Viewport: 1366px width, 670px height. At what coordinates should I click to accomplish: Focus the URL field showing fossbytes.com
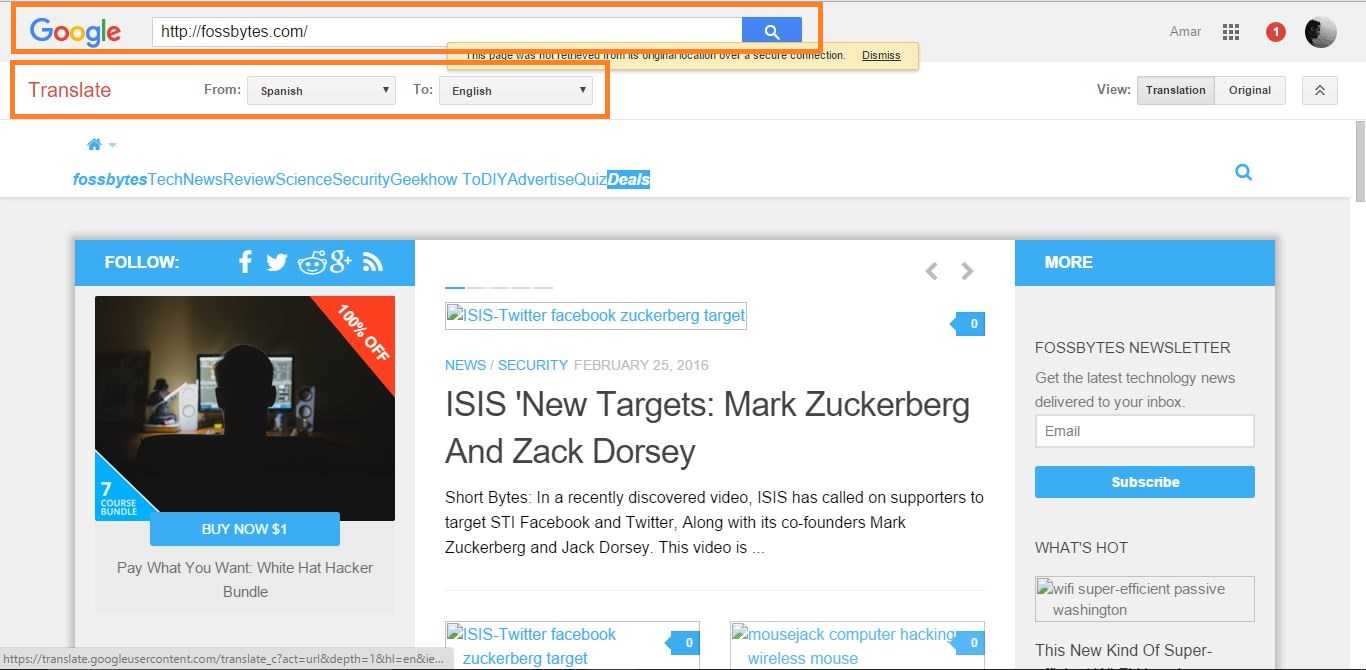tap(447, 32)
